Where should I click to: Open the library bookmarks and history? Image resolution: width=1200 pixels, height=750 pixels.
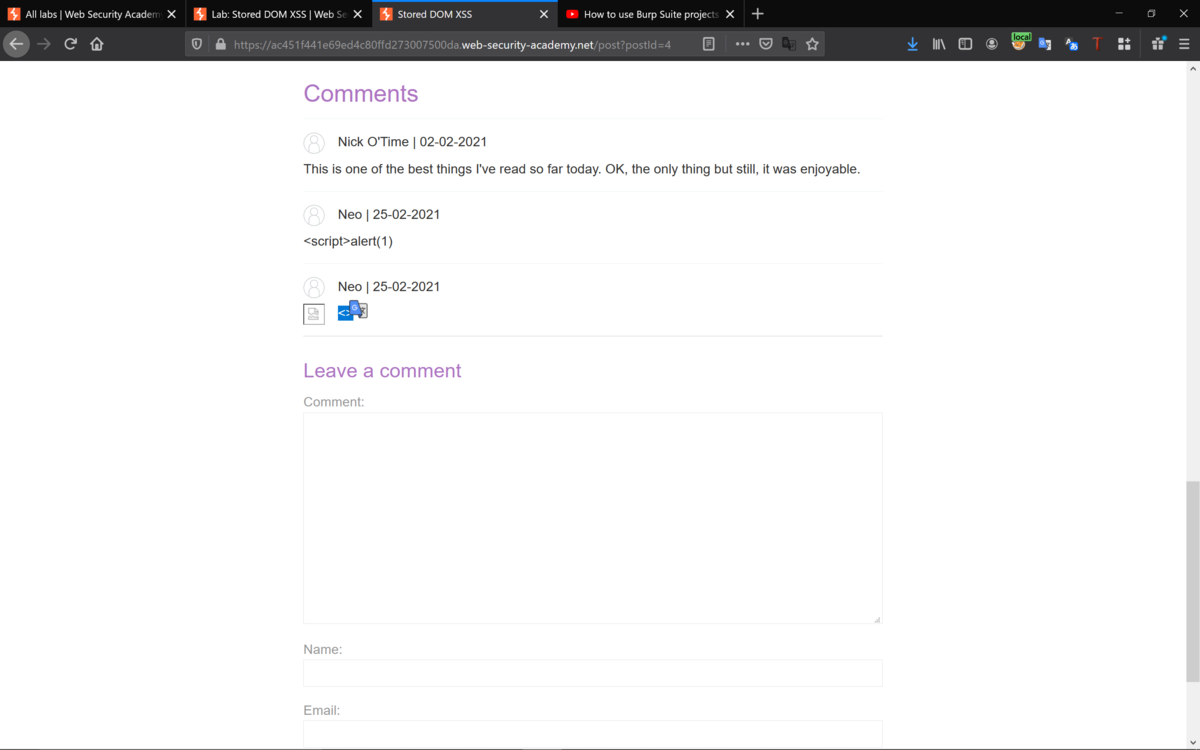(939, 44)
